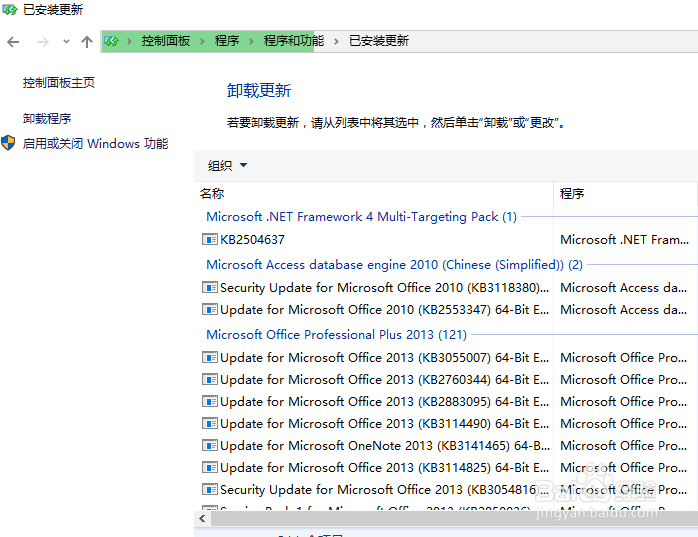
Task: Click the address bar control panel icon
Action: [x=111, y=41]
